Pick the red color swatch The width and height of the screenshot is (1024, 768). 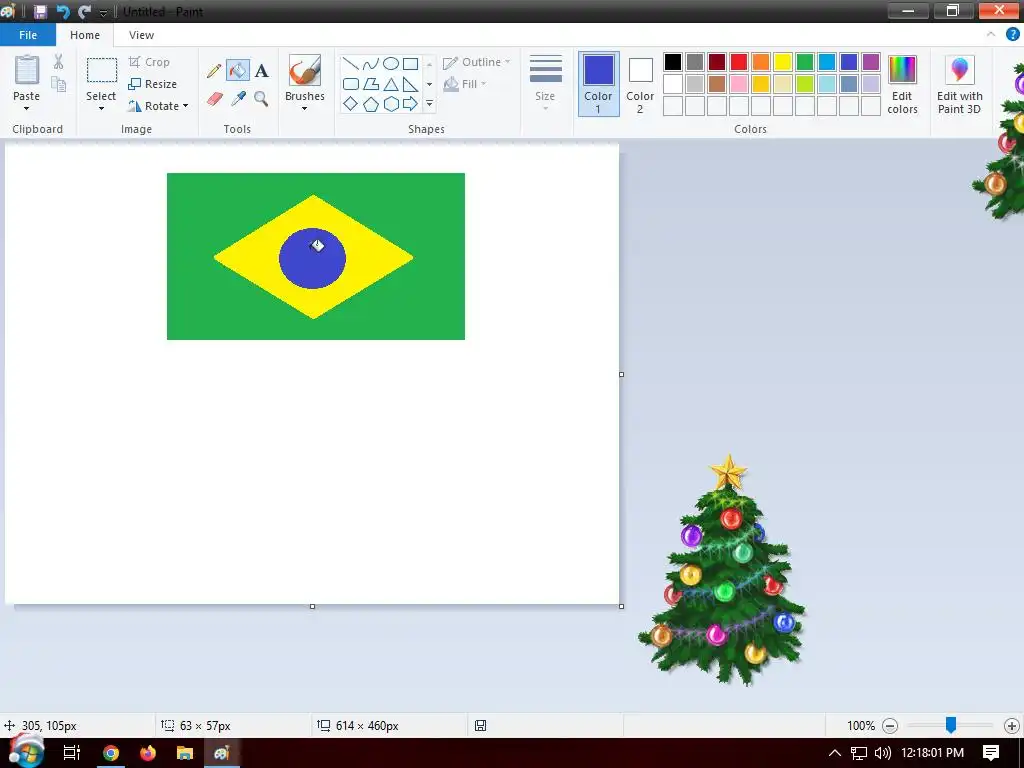(739, 62)
